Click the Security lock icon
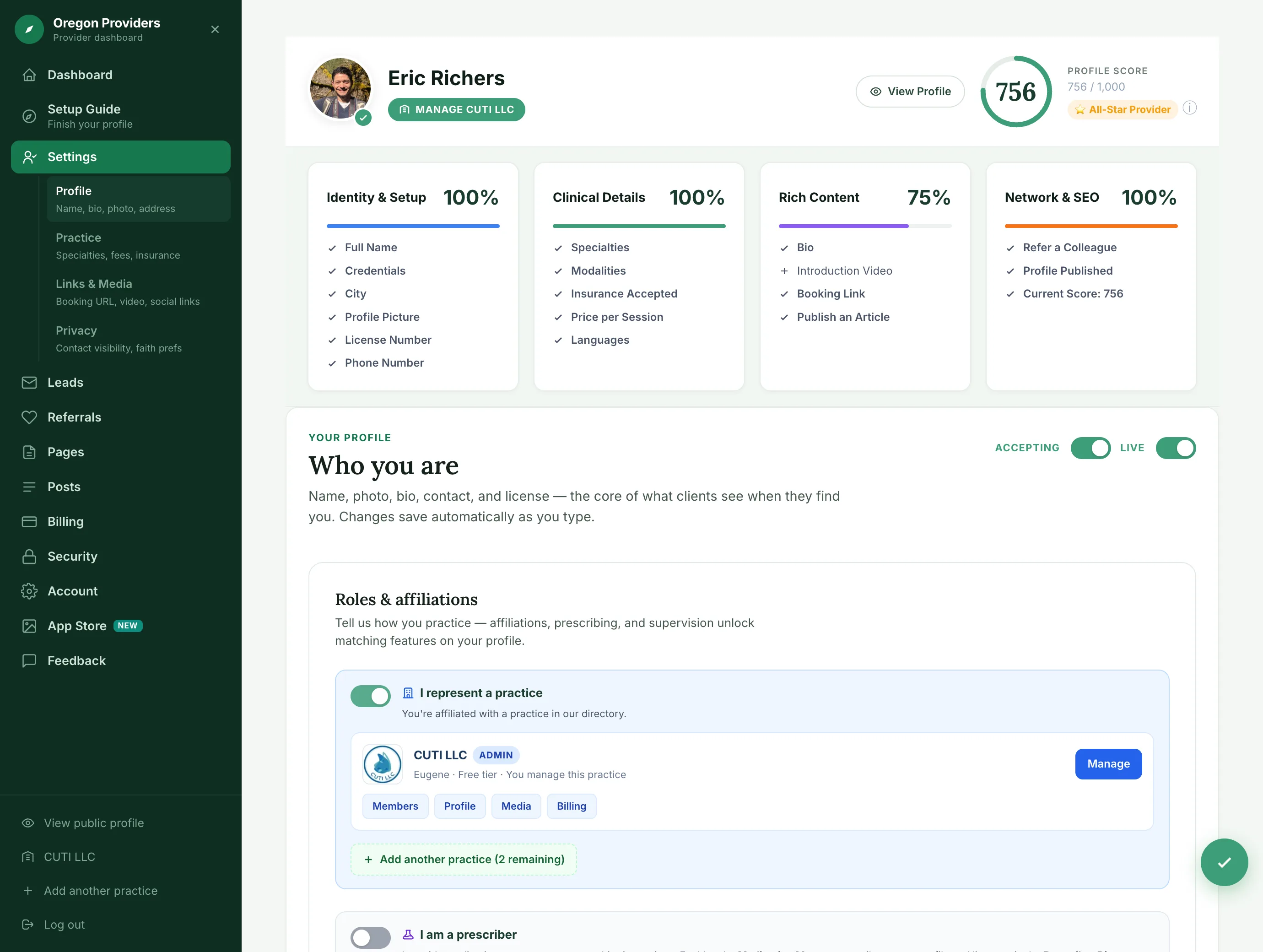The image size is (1263, 952). (29, 557)
